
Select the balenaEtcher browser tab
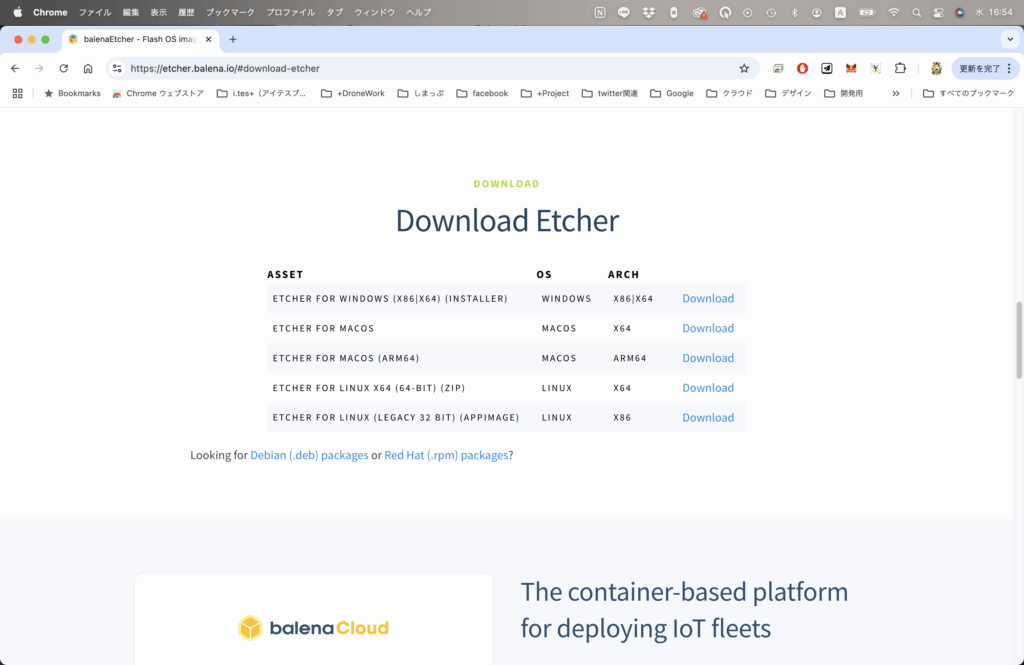(x=140, y=39)
